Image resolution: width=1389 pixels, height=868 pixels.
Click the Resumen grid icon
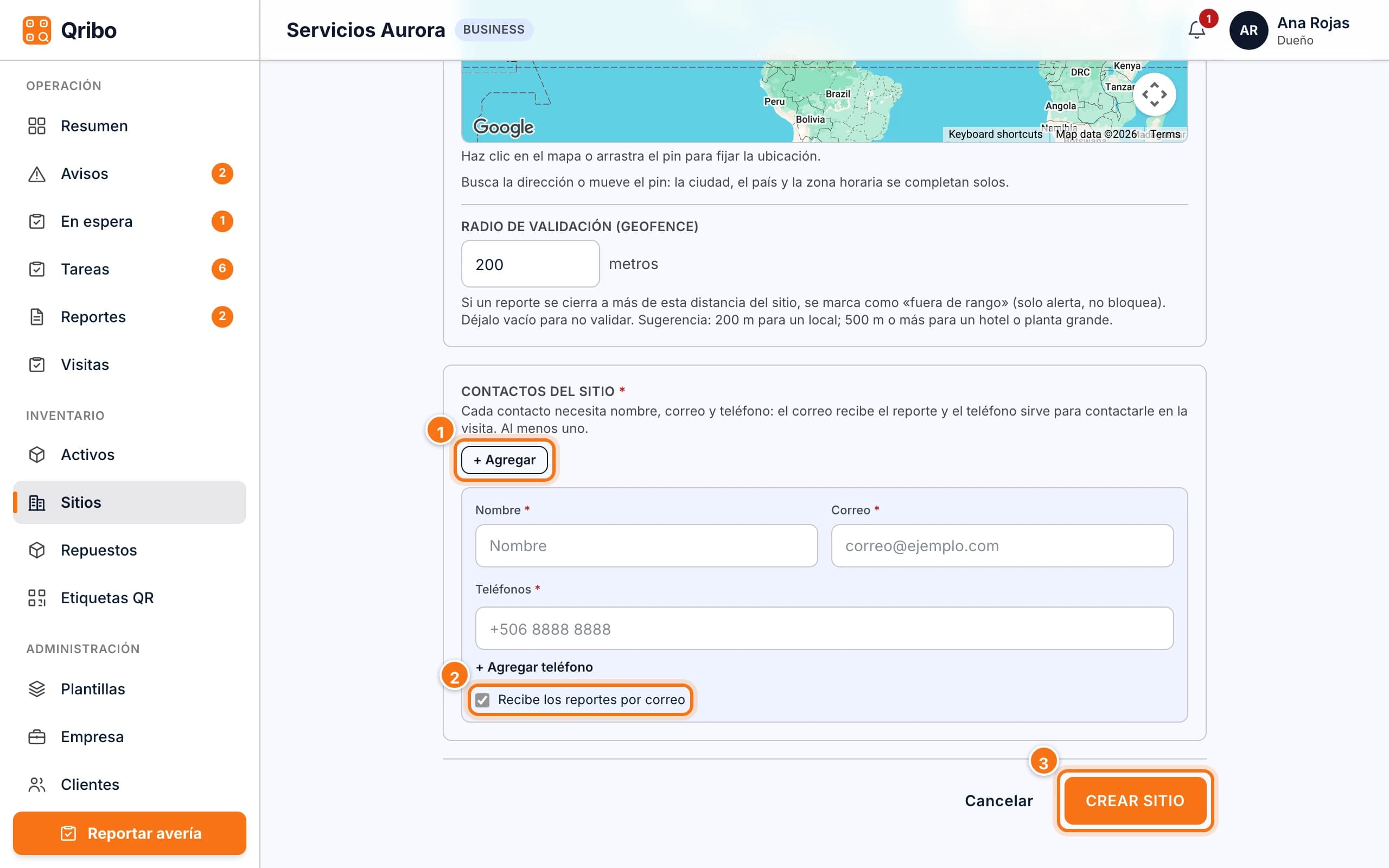click(37, 126)
